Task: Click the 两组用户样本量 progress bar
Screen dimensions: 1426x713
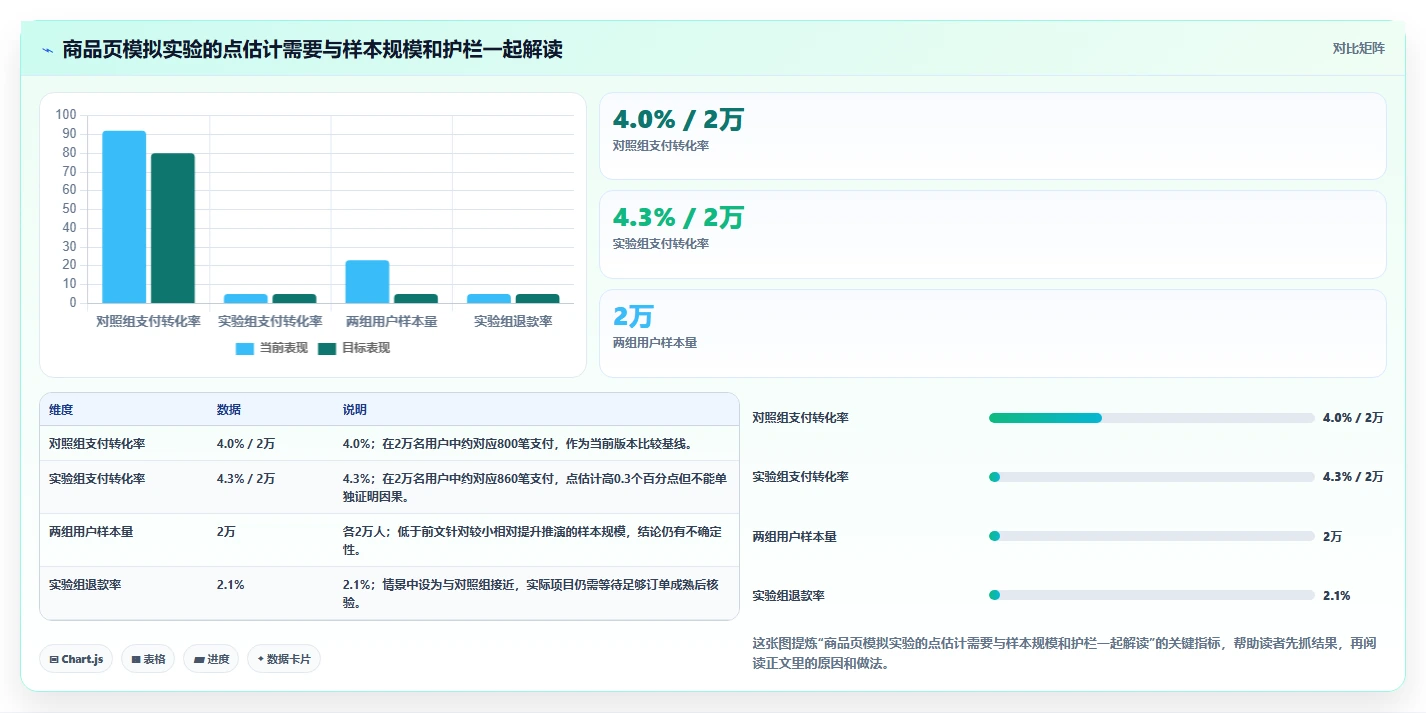Action: (x=1151, y=536)
